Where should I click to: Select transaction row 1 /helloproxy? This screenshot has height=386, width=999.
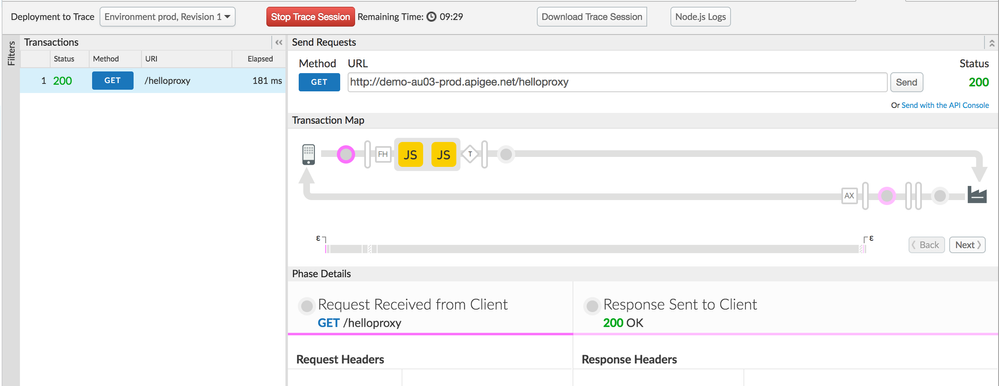point(153,81)
